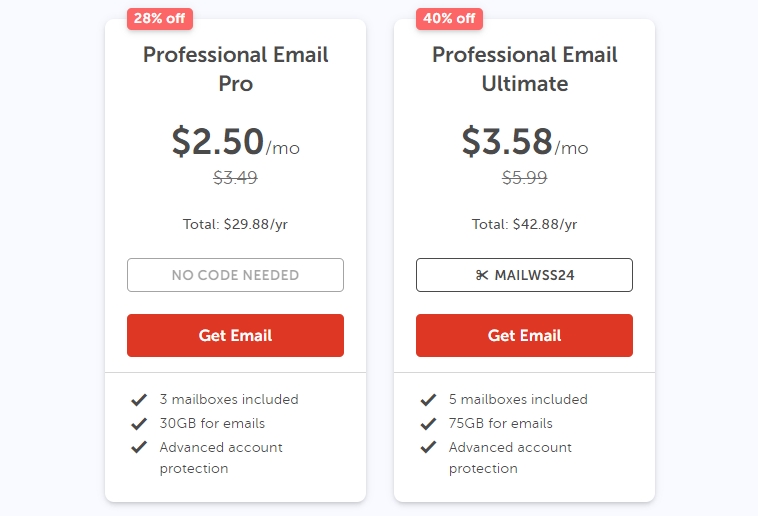Click checkmark next to 75GB for emails
This screenshot has height=516, width=758.
pyautogui.click(x=428, y=423)
